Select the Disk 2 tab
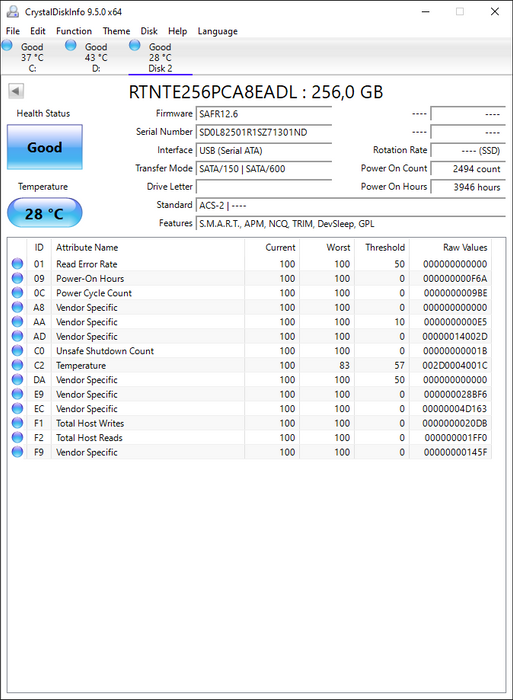 coord(160,57)
